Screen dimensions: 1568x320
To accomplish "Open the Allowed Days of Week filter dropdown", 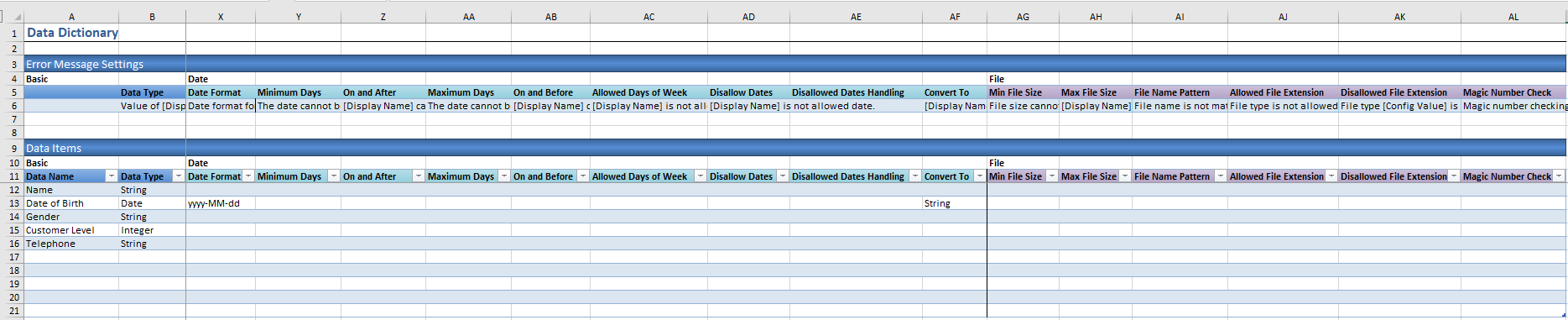I will pos(700,176).
